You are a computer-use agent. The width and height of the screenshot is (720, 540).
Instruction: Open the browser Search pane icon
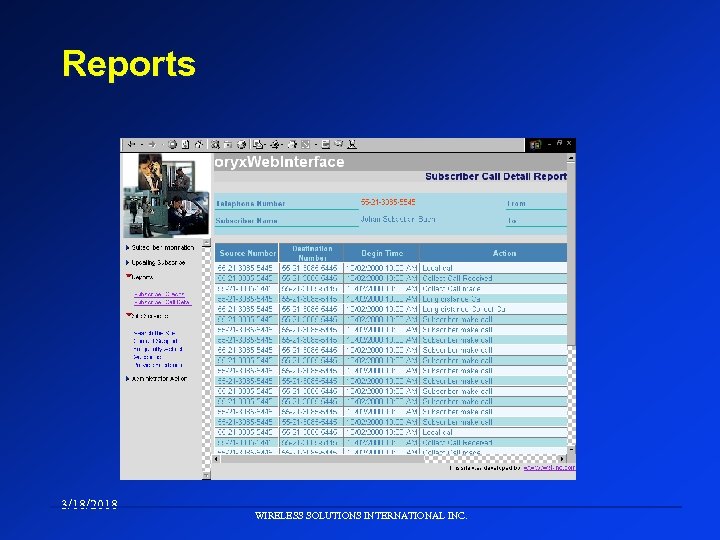click(x=215, y=145)
